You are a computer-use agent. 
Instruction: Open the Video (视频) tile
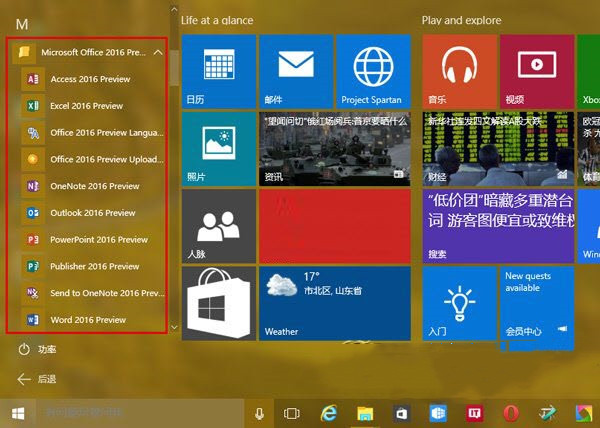(x=537, y=72)
